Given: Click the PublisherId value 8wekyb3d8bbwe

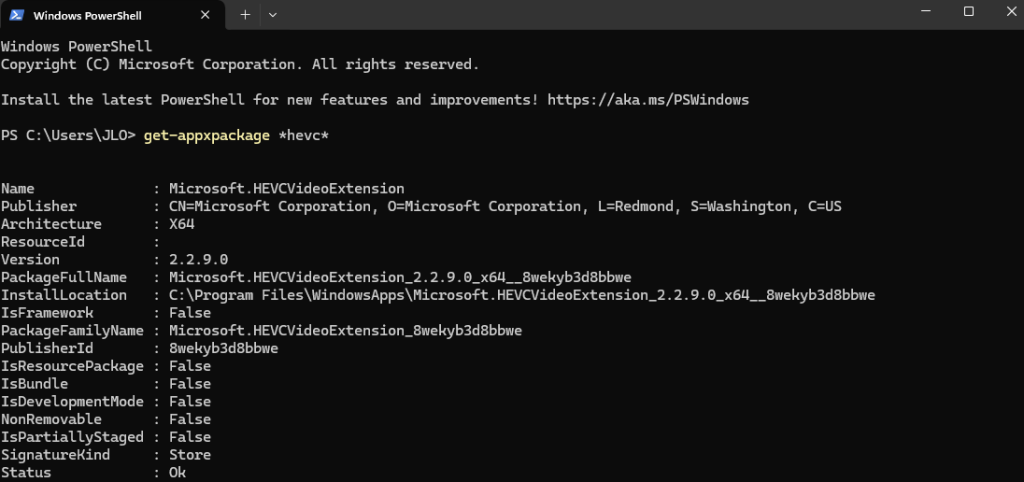Looking at the screenshot, I should pyautogui.click(x=223, y=348).
